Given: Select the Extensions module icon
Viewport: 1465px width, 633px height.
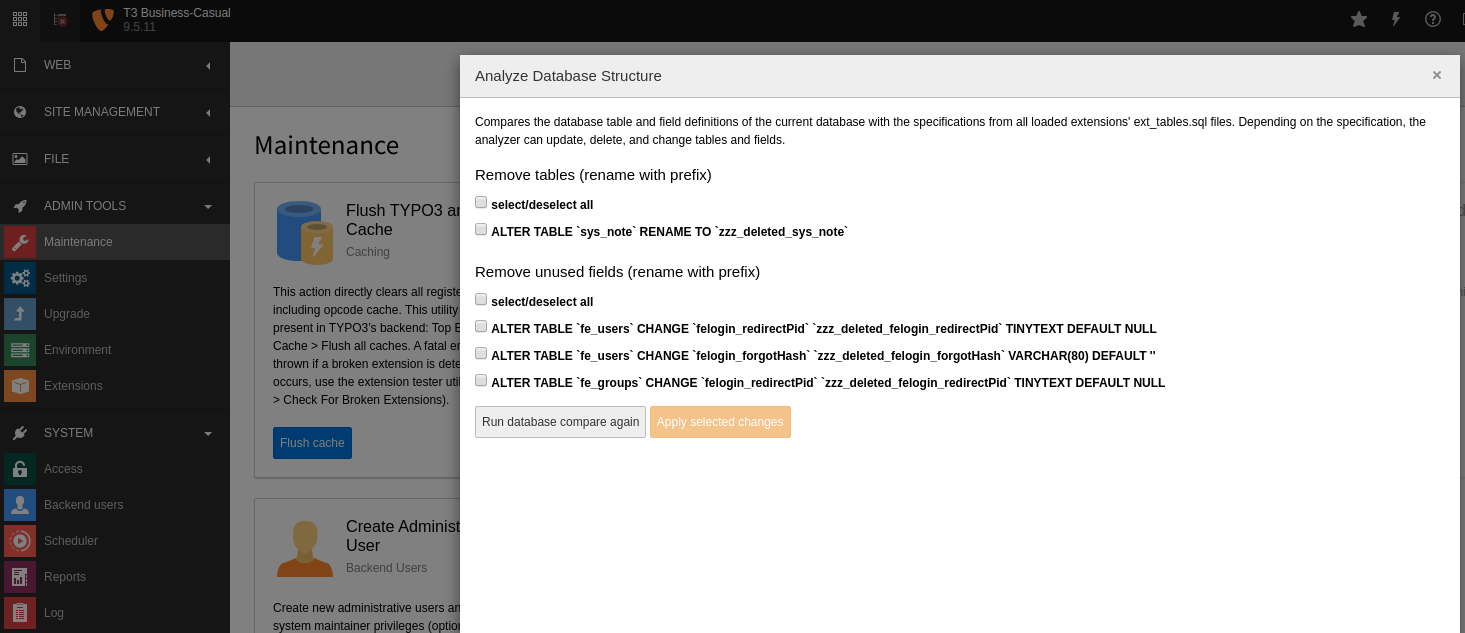Looking at the screenshot, I should click(x=20, y=386).
